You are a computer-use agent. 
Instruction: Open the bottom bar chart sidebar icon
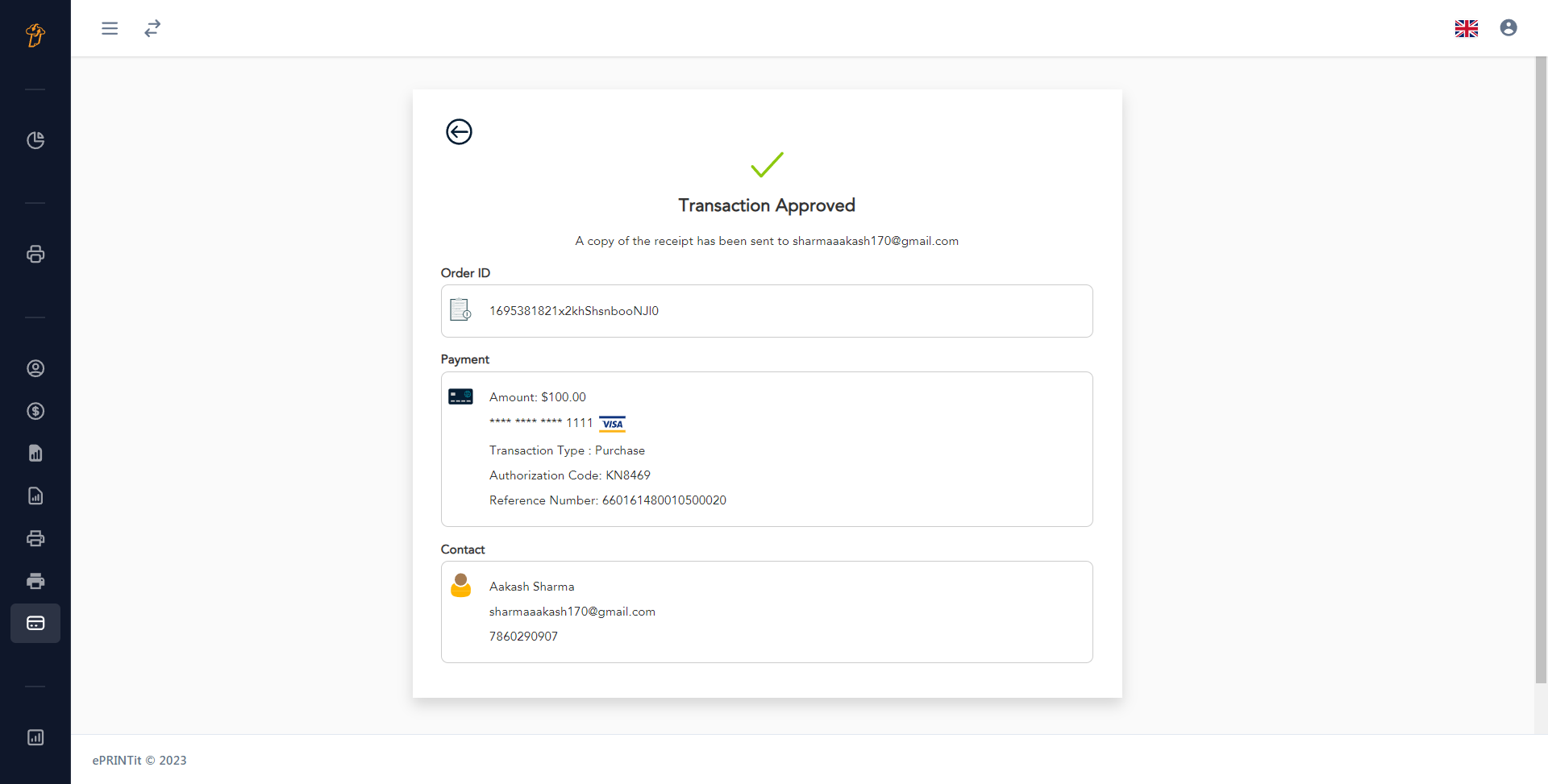point(35,737)
